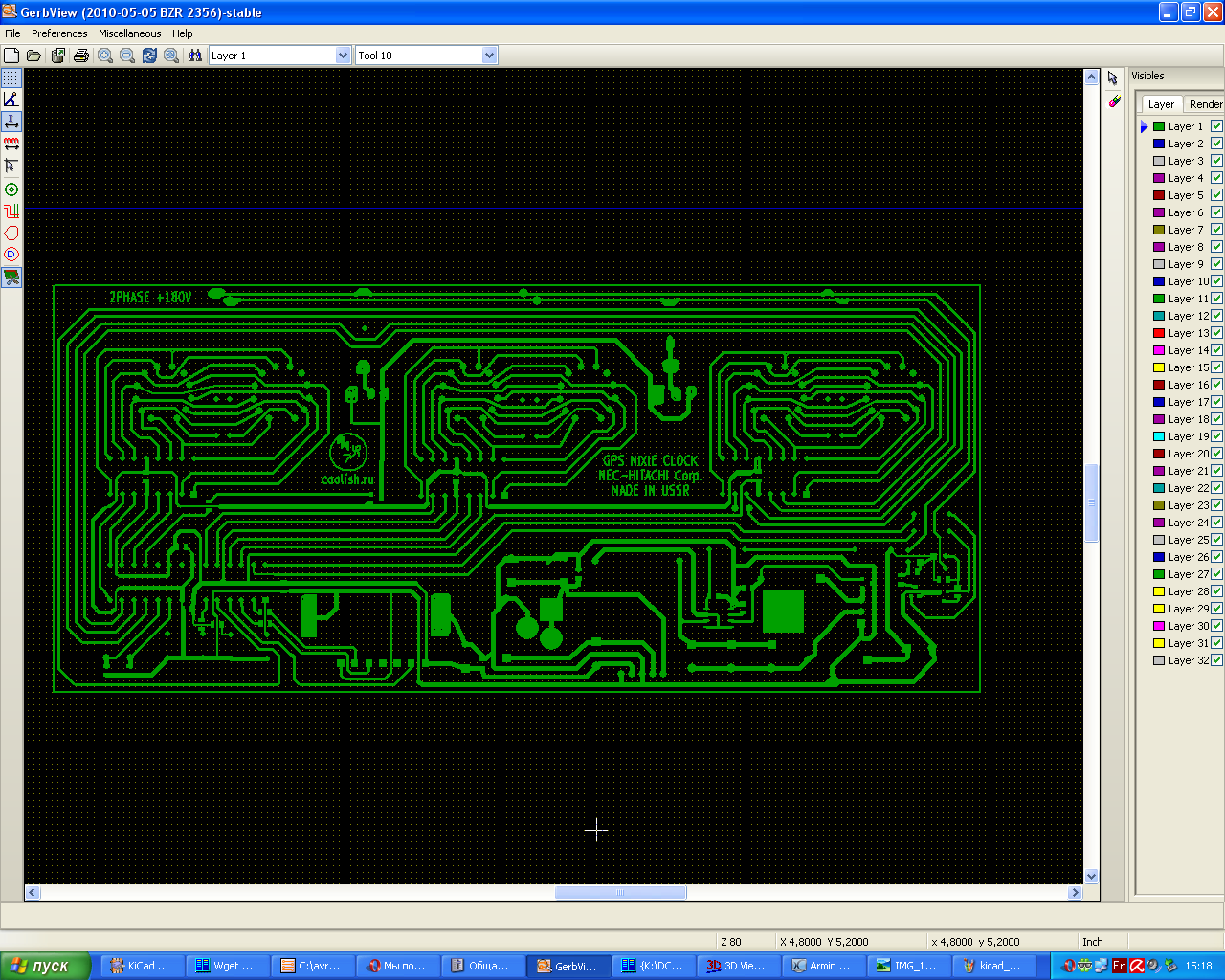This screenshot has width=1225, height=980.
Task: Toggle polygon sketch mode icon
Action: pyautogui.click(x=11, y=233)
